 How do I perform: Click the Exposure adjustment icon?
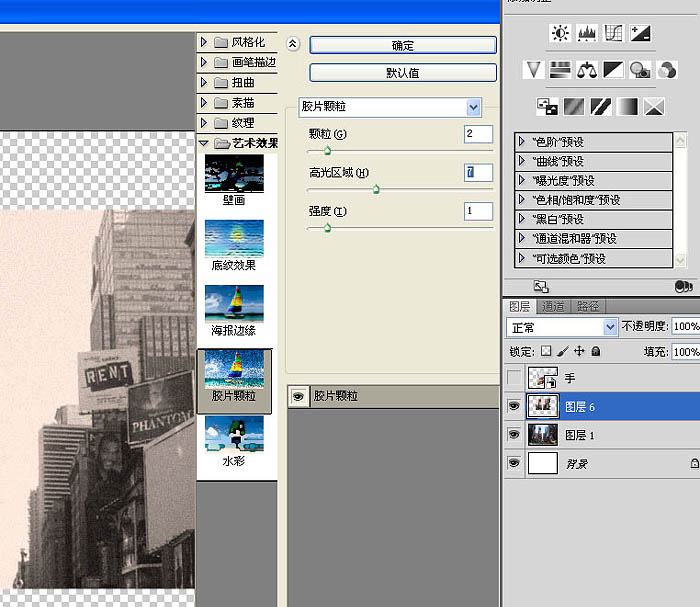640,34
